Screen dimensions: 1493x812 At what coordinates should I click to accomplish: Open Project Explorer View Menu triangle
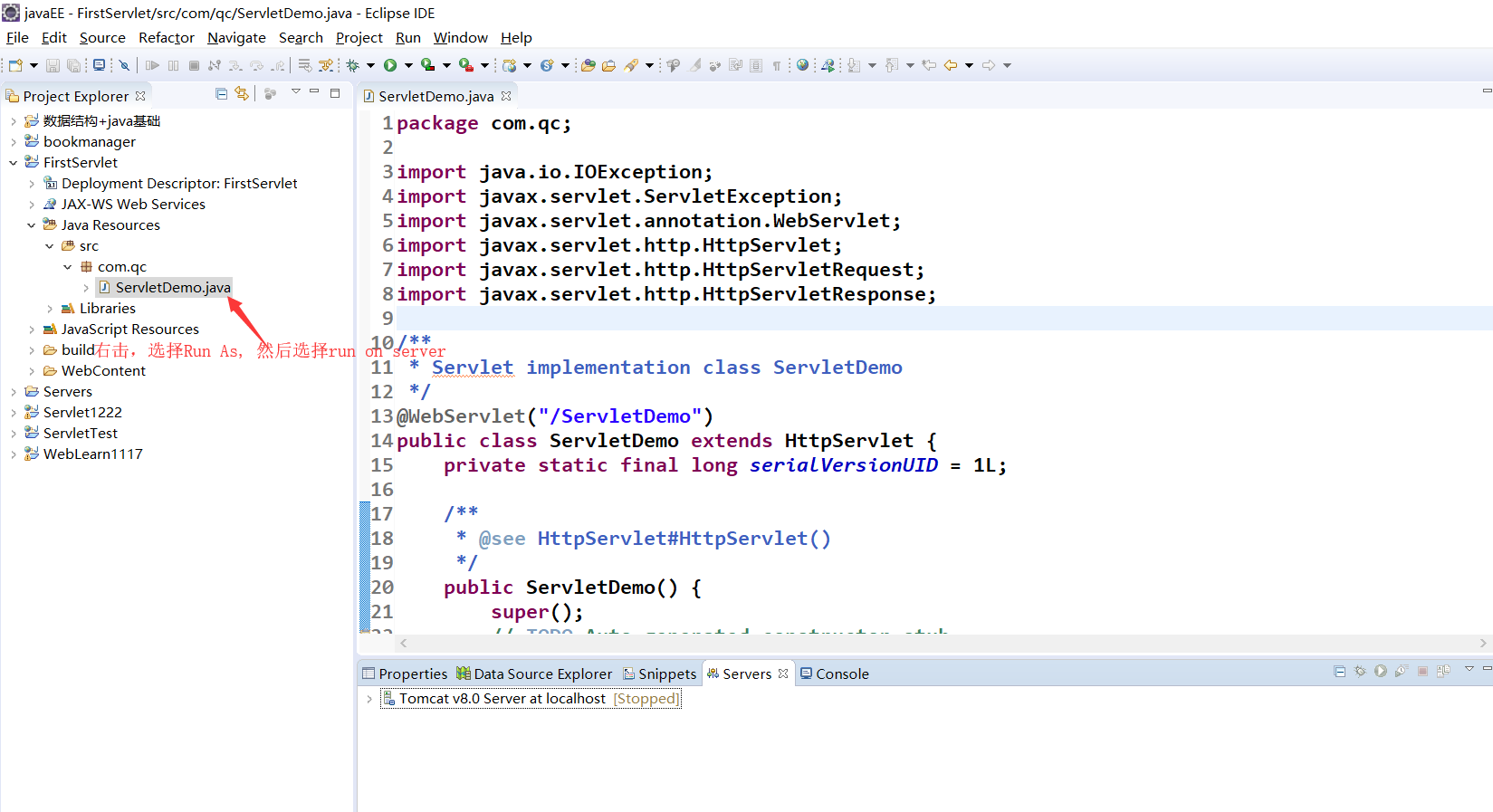pyautogui.click(x=295, y=92)
